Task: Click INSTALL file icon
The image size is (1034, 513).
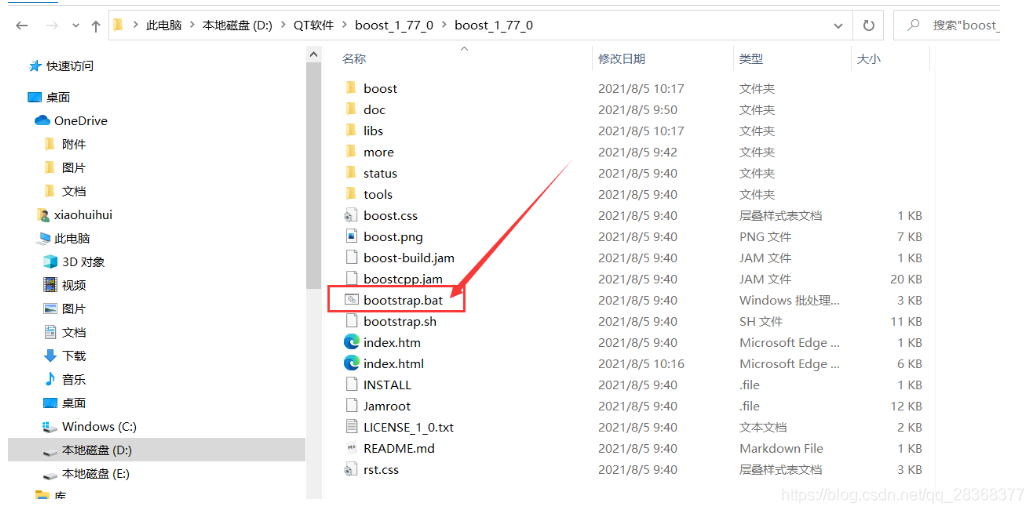Action: point(351,384)
